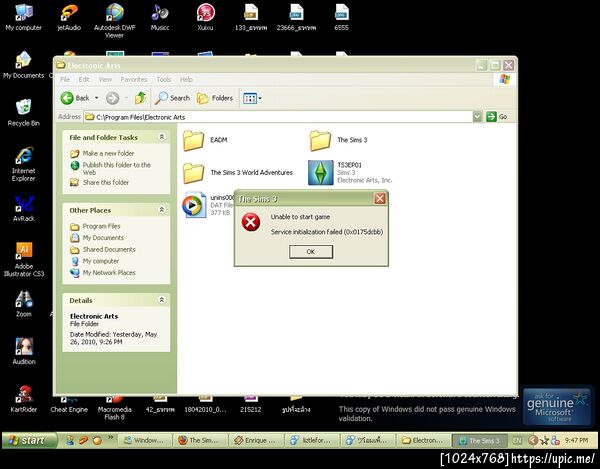
Task: Collapse the Other Places panel
Action: [x=162, y=210]
